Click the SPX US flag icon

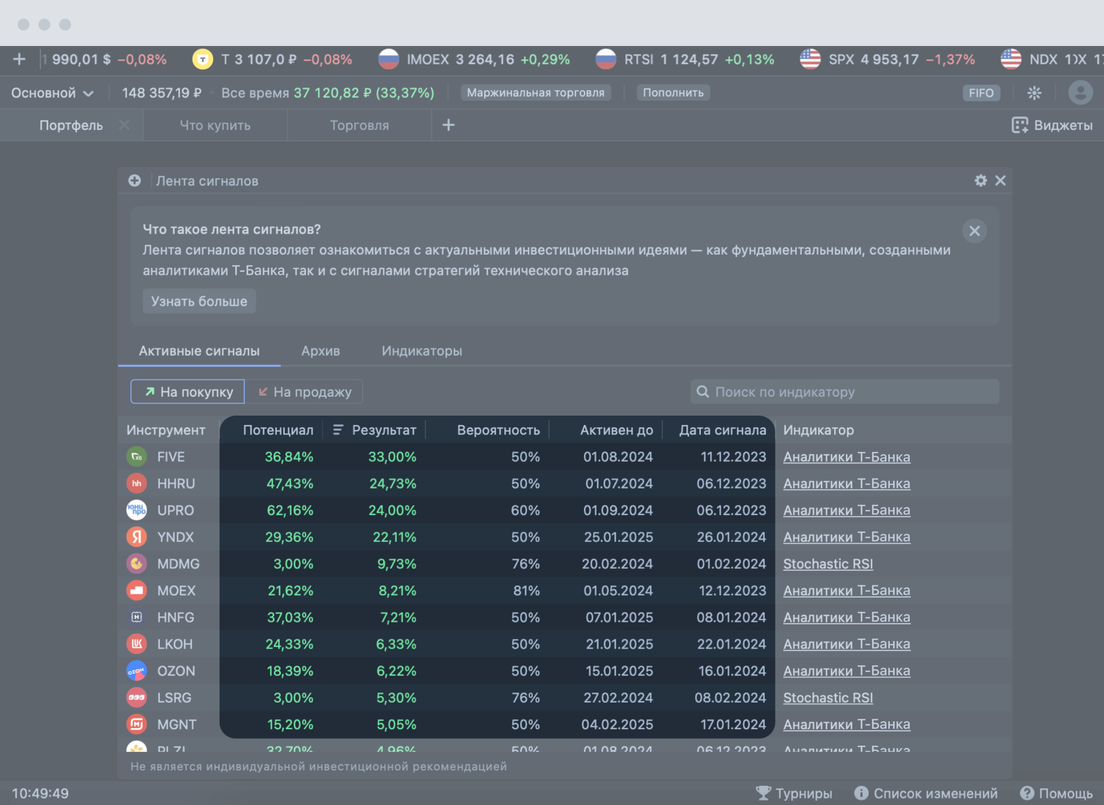(810, 59)
